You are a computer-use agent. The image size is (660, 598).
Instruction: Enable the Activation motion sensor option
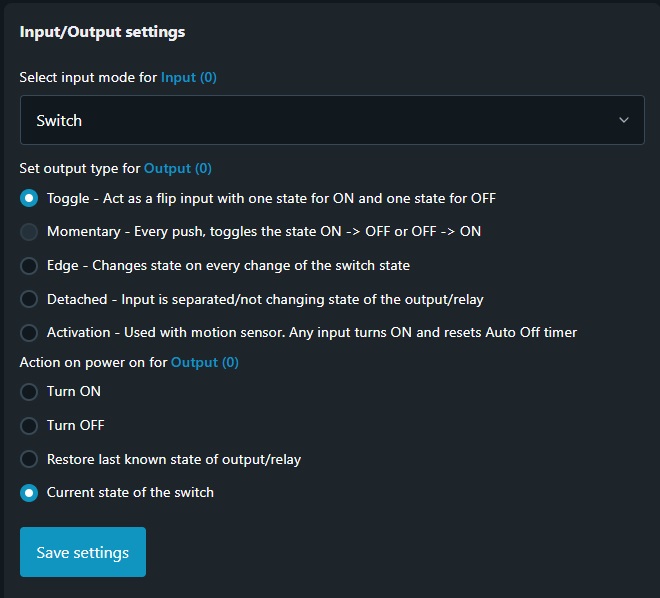click(x=29, y=332)
